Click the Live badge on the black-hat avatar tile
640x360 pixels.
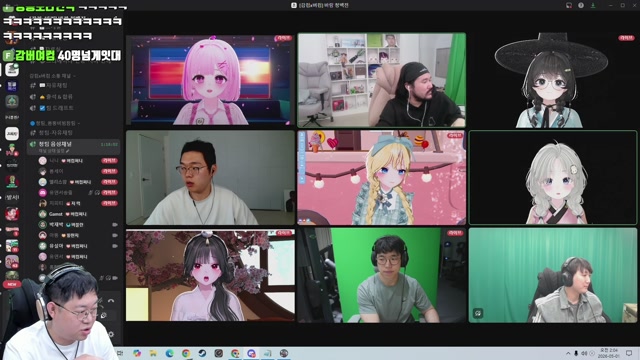pyautogui.click(x=626, y=38)
